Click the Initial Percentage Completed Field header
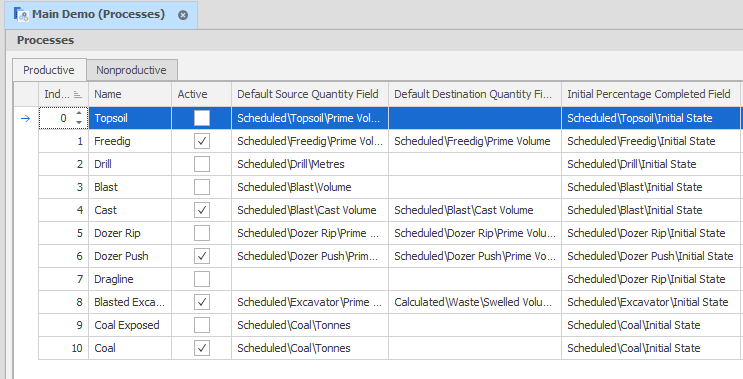 pyautogui.click(x=650, y=94)
